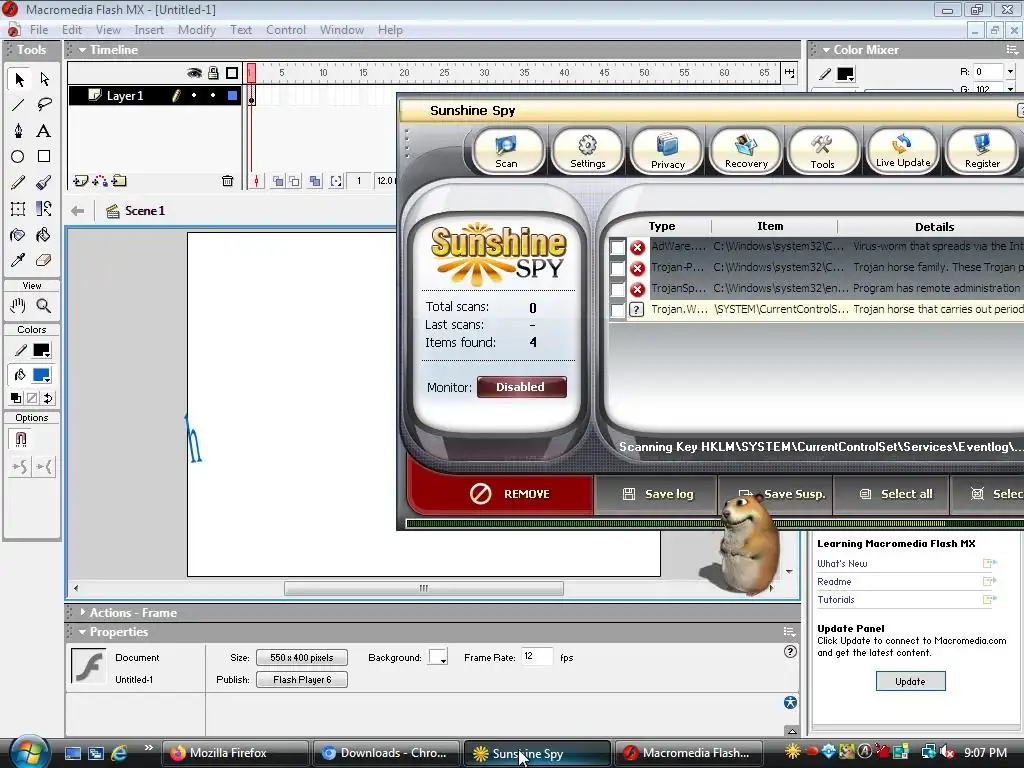The width and height of the screenshot is (1024, 768).
Task: Click the Flash Player 6 publish button
Action: tap(302, 680)
